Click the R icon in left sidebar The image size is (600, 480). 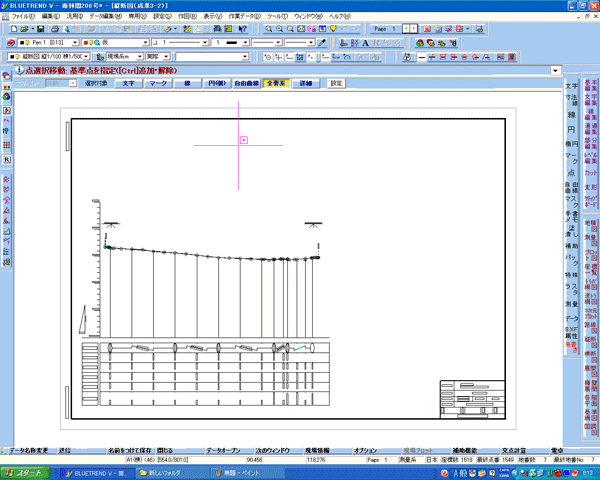pos(7,160)
